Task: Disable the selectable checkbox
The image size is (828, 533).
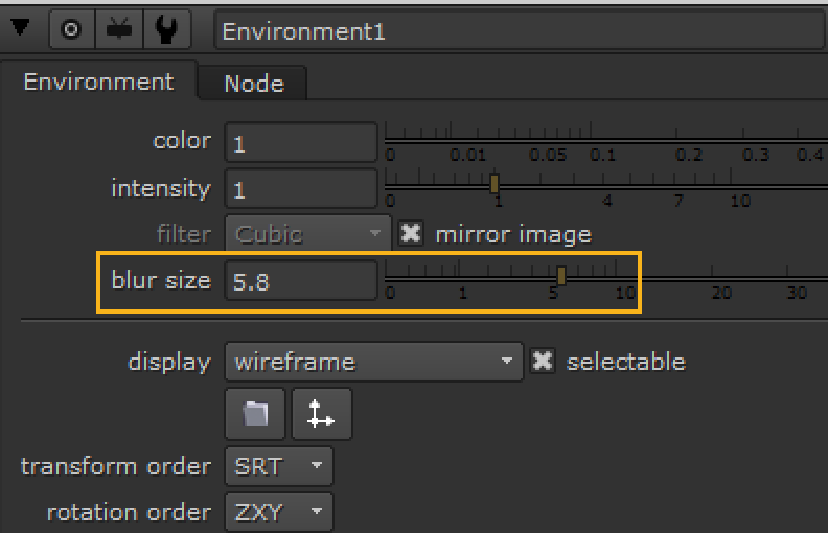Action: pos(542,361)
